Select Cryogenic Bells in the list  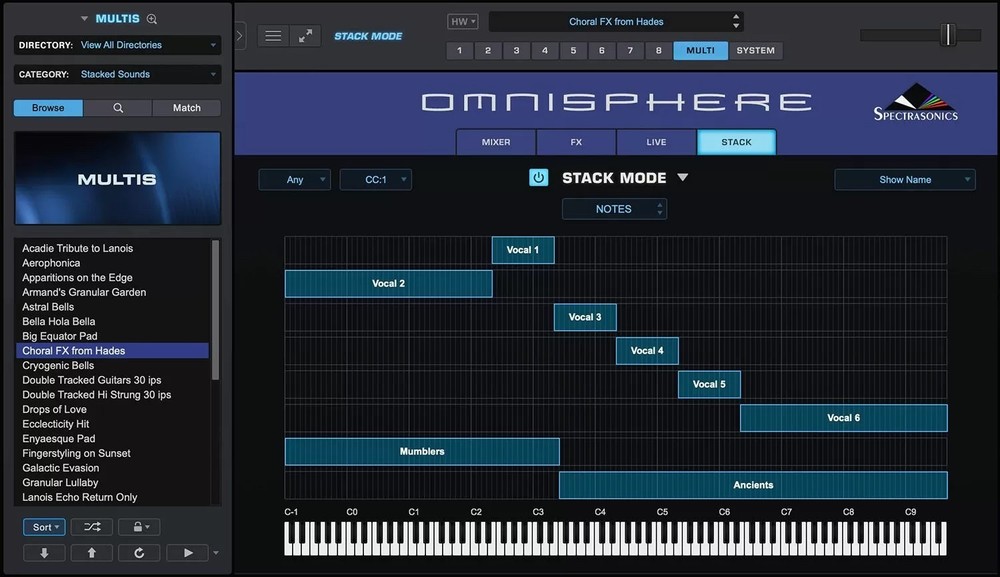(x=112, y=365)
